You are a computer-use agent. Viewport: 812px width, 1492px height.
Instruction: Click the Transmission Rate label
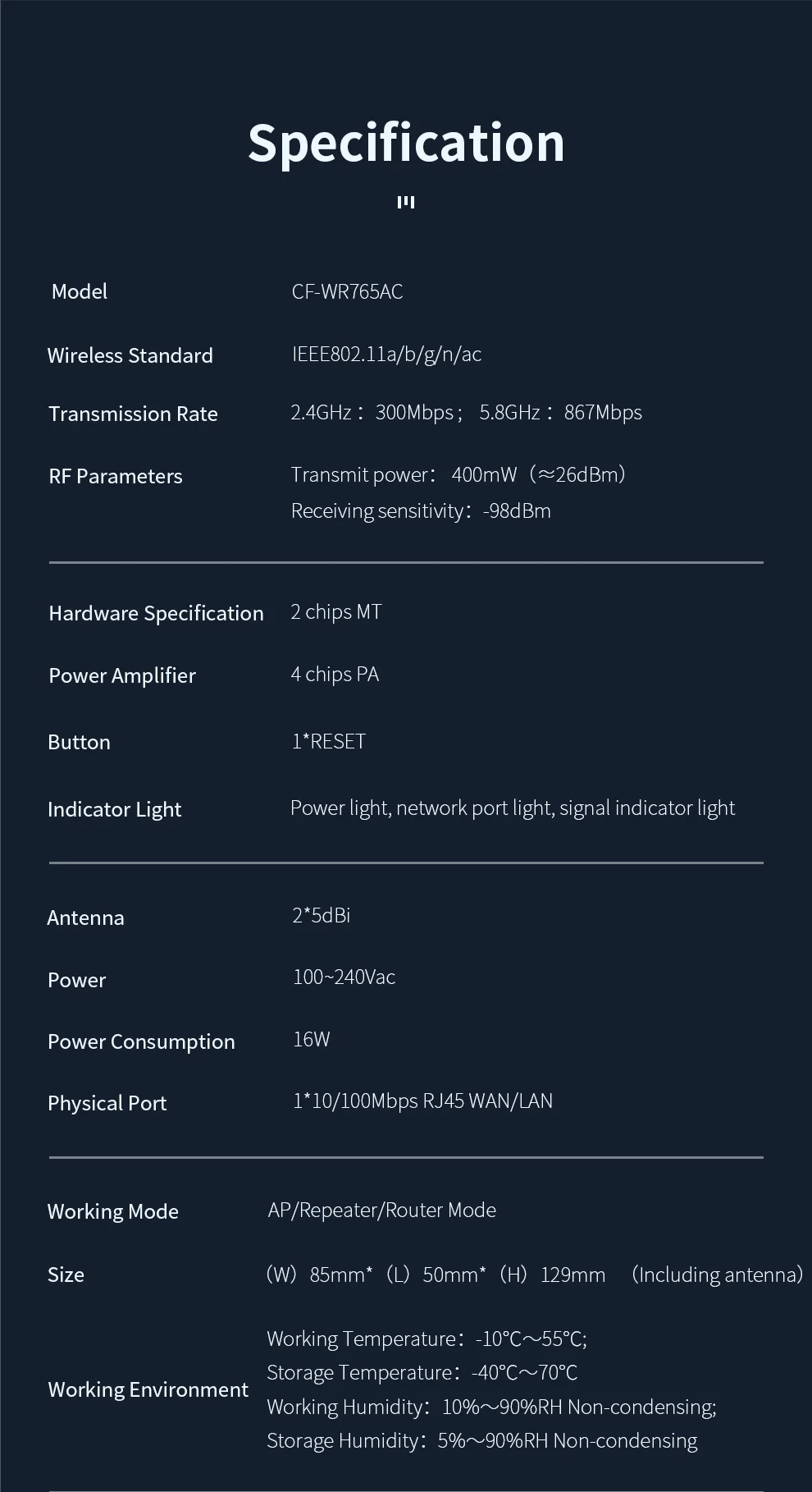coord(133,414)
